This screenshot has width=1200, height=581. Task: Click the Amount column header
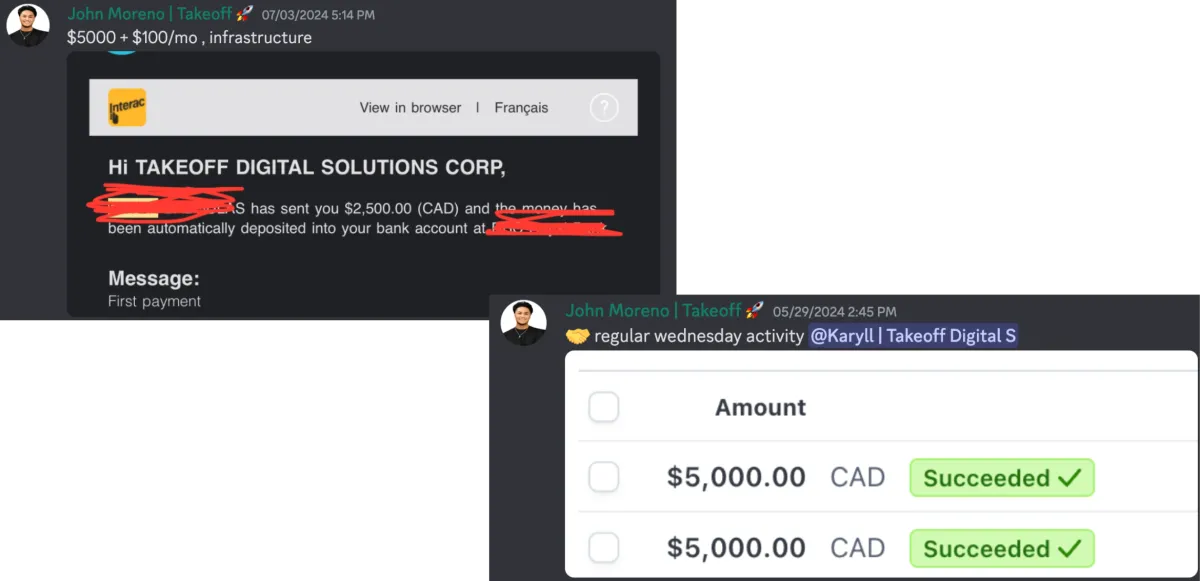click(760, 407)
